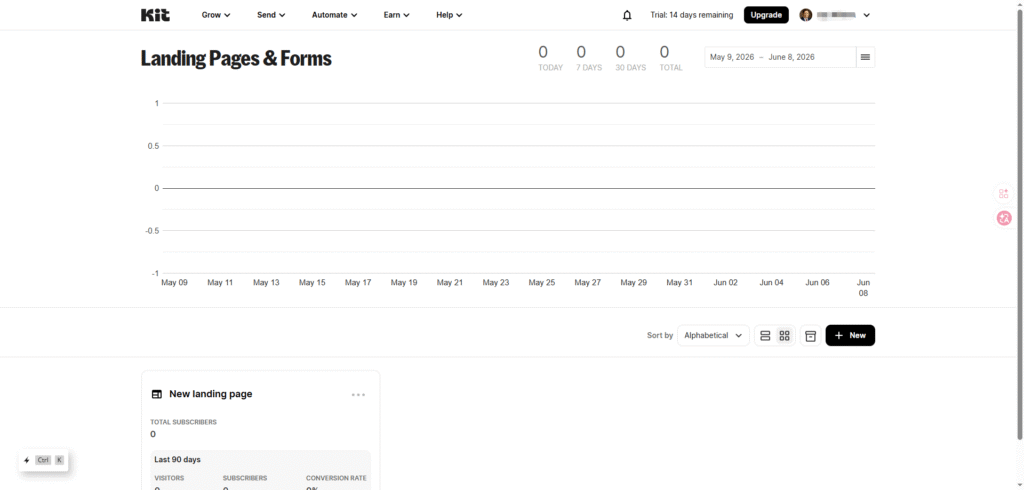Click the date range field
1024x490 pixels.
pyautogui.click(x=780, y=57)
